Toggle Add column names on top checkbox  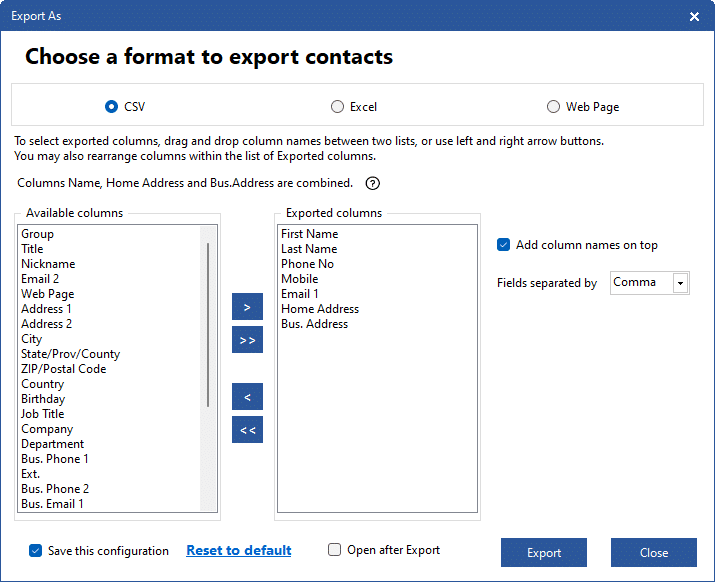(x=503, y=245)
